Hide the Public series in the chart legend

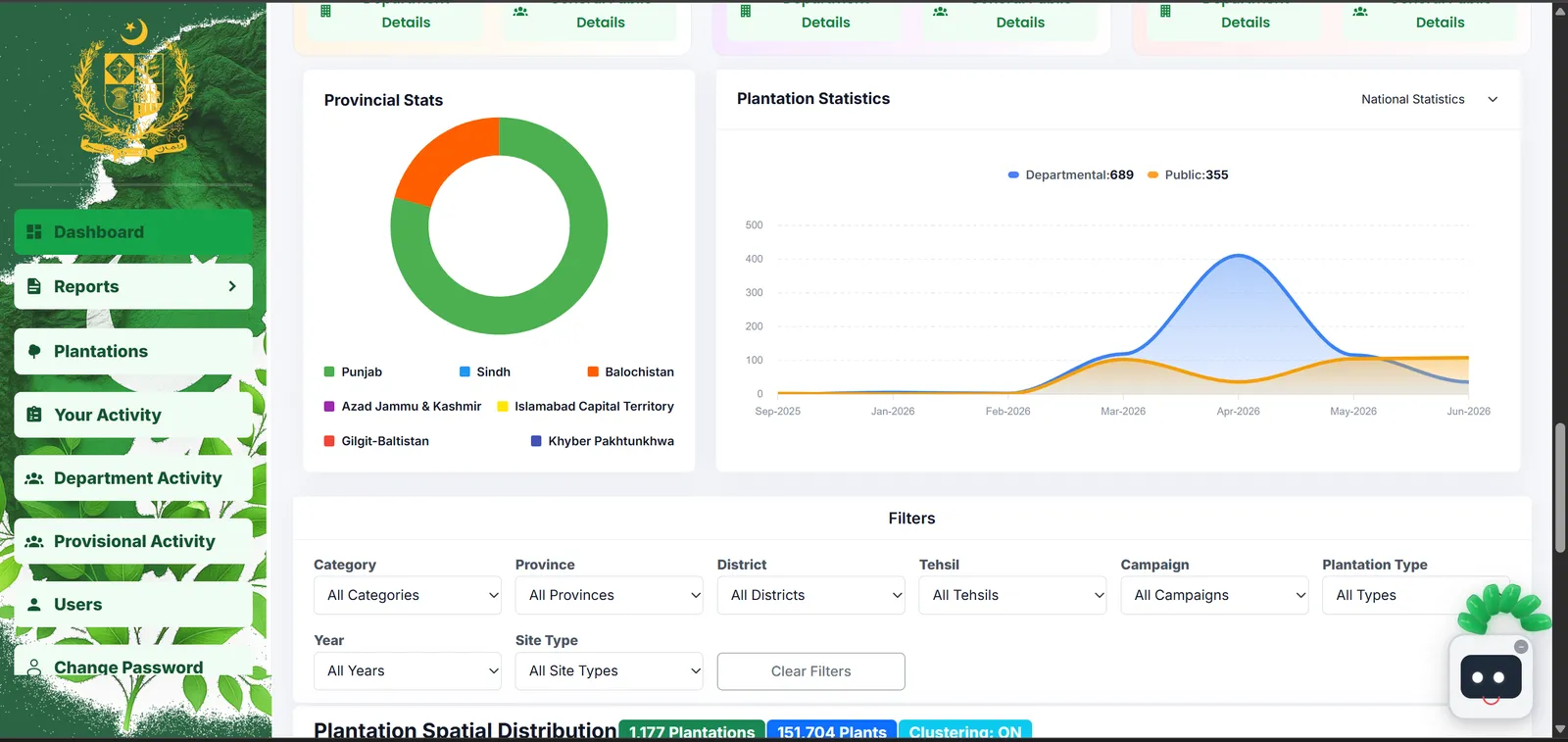(1188, 175)
